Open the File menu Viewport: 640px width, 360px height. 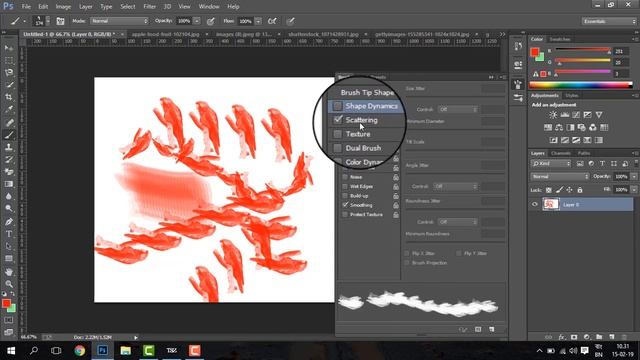pos(26,7)
